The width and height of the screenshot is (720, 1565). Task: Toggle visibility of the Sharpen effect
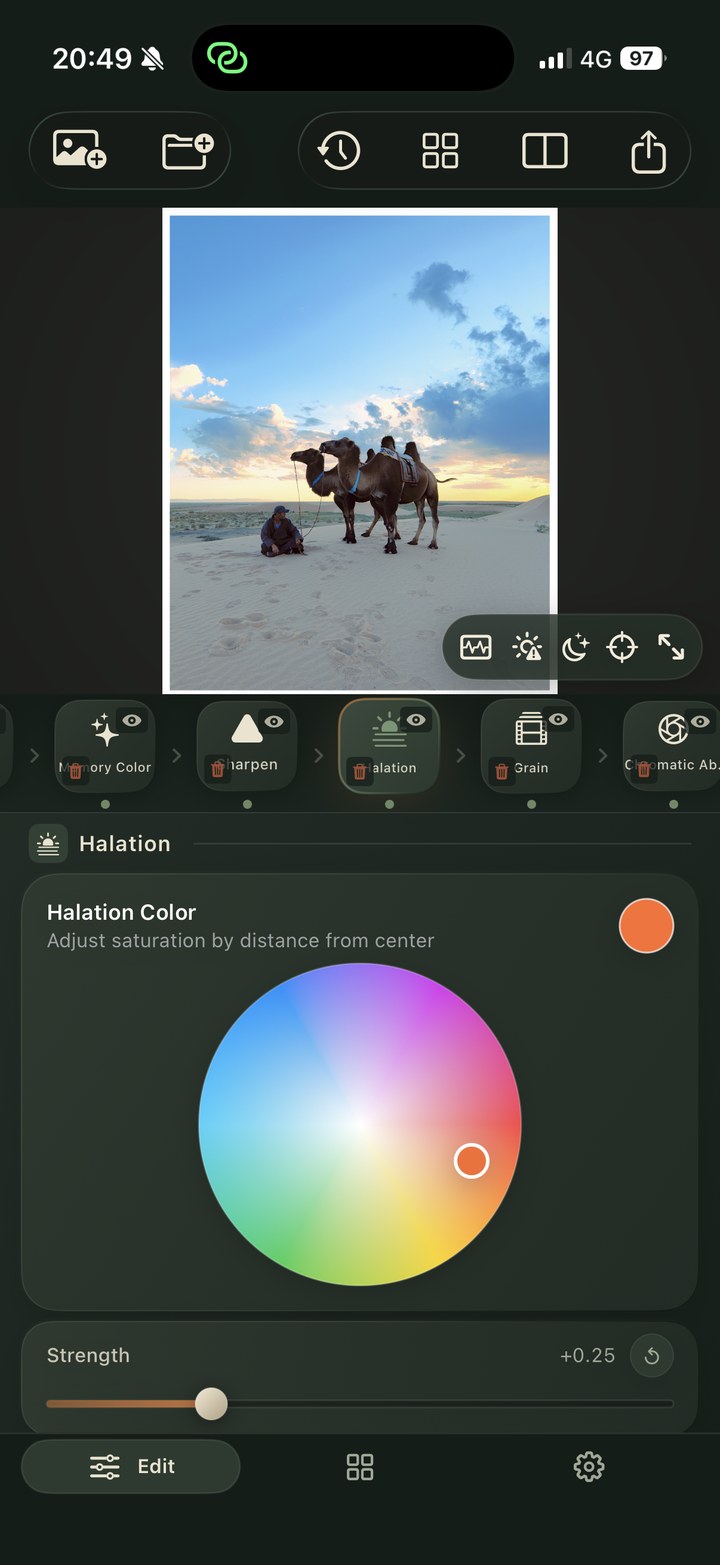click(x=273, y=721)
